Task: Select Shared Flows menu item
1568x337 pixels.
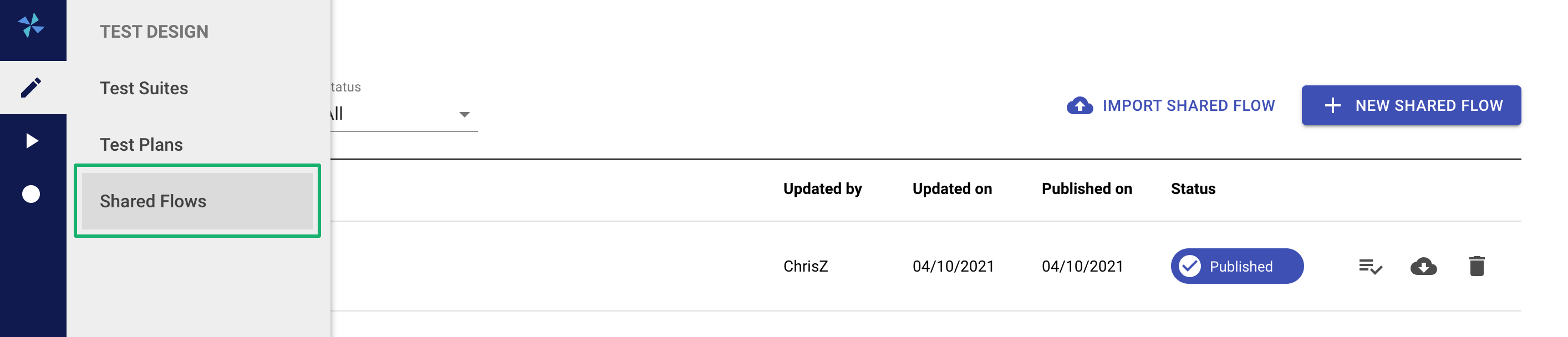Action: (x=197, y=201)
